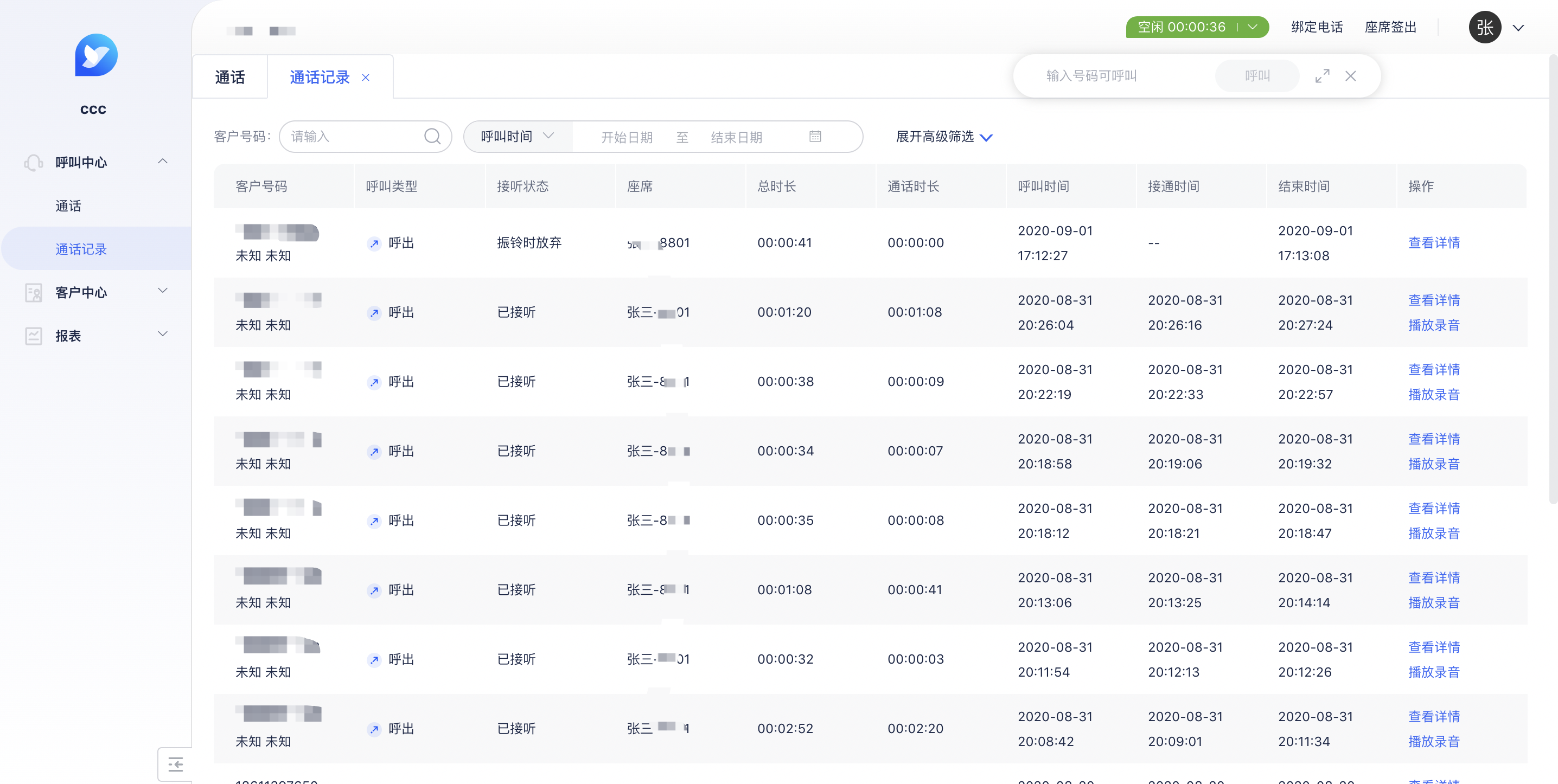Screen dimensions: 1558x784
Task: Open the 空闲 agent status dropdown
Action: click(x=1253, y=27)
